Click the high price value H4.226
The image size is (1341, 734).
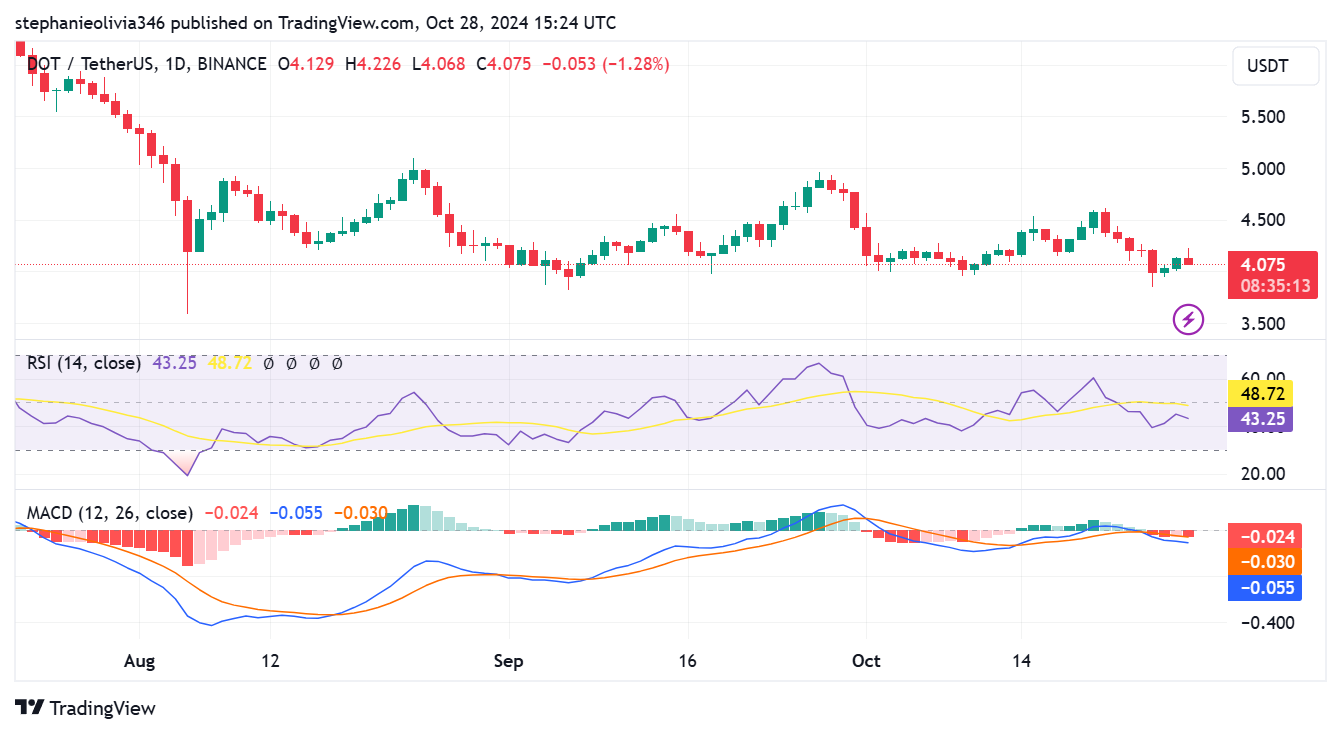click(373, 64)
